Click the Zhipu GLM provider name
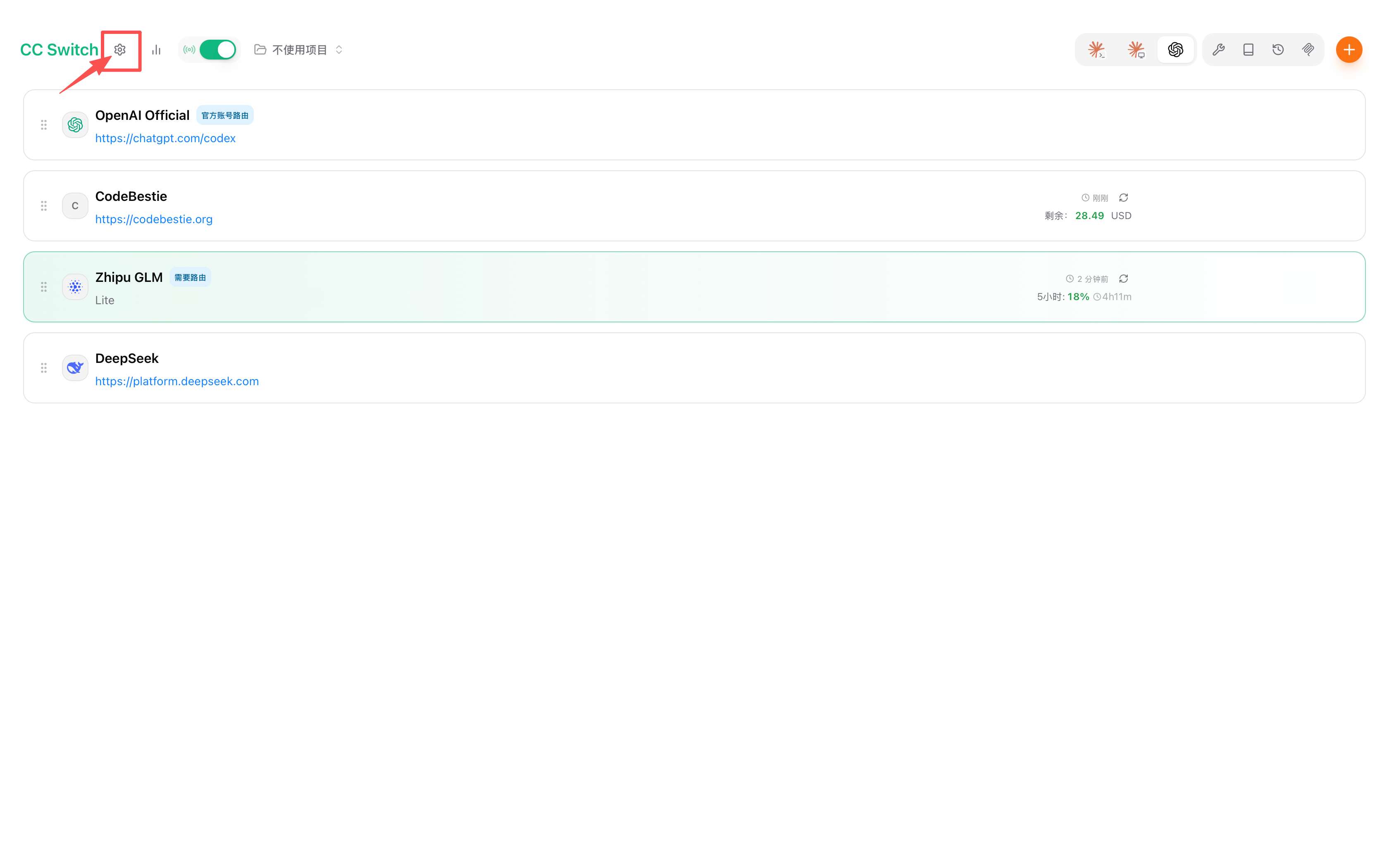1389x868 pixels. [129, 277]
